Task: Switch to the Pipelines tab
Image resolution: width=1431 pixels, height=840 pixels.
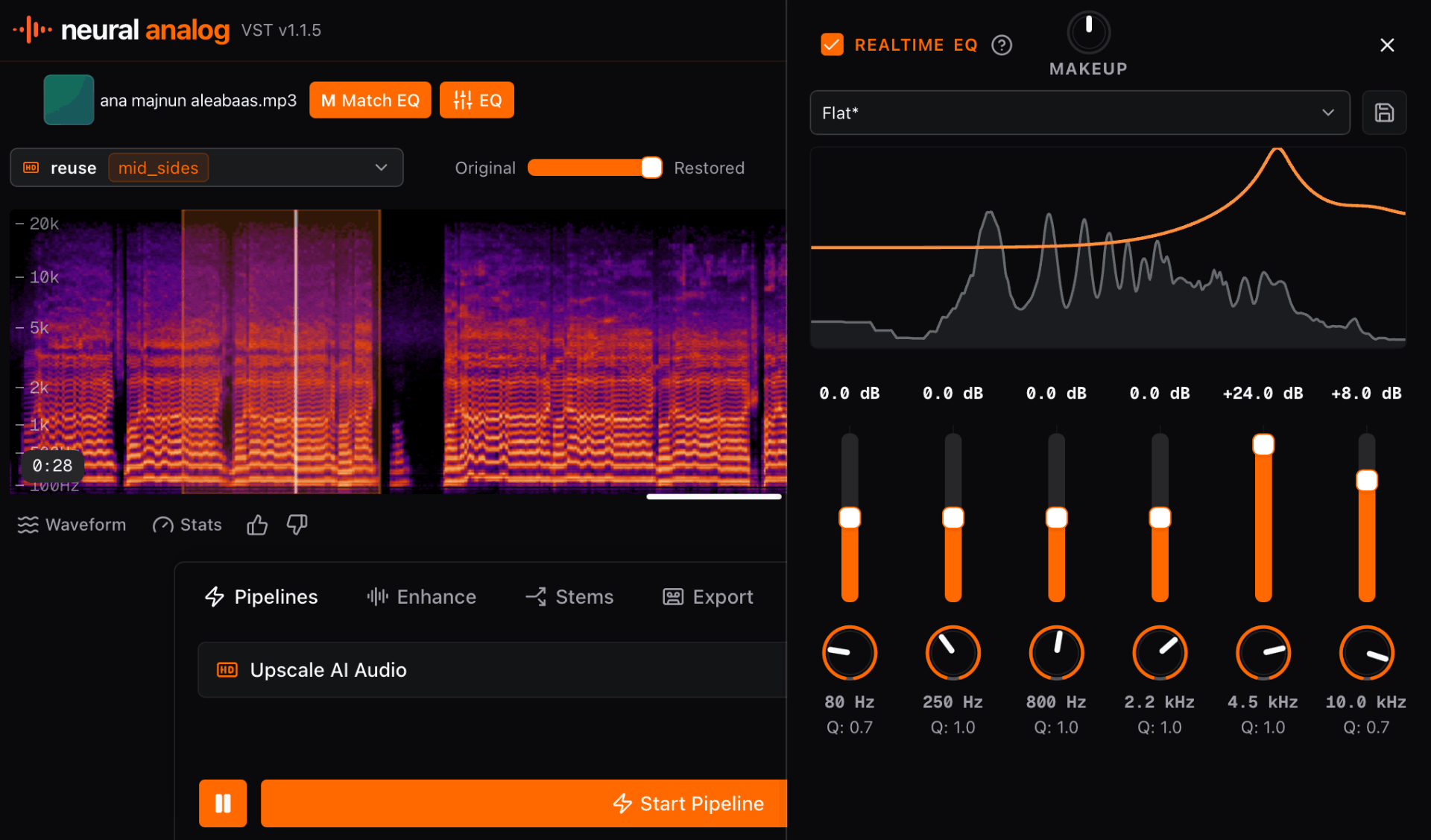Action: [x=261, y=596]
